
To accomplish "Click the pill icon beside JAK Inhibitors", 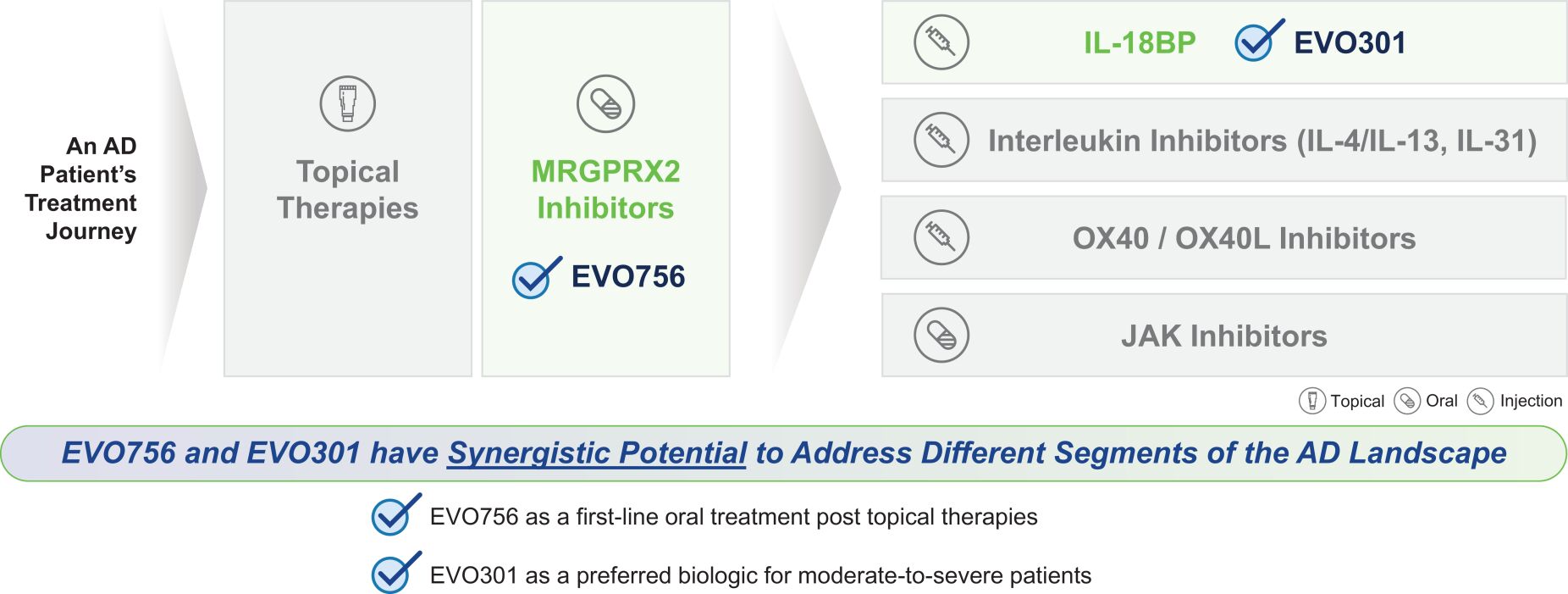I will tap(941, 336).
